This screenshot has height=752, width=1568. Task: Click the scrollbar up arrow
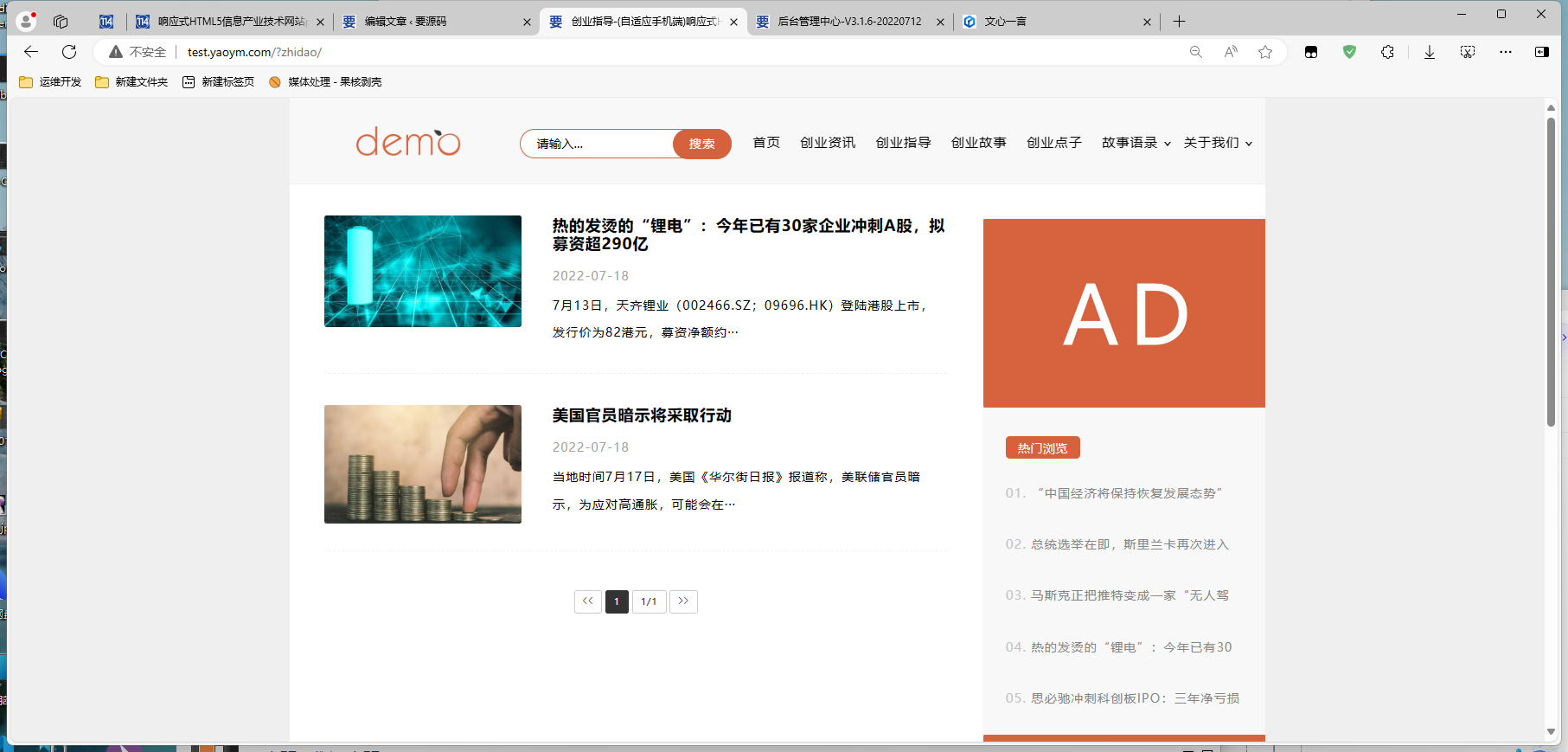(x=1551, y=107)
